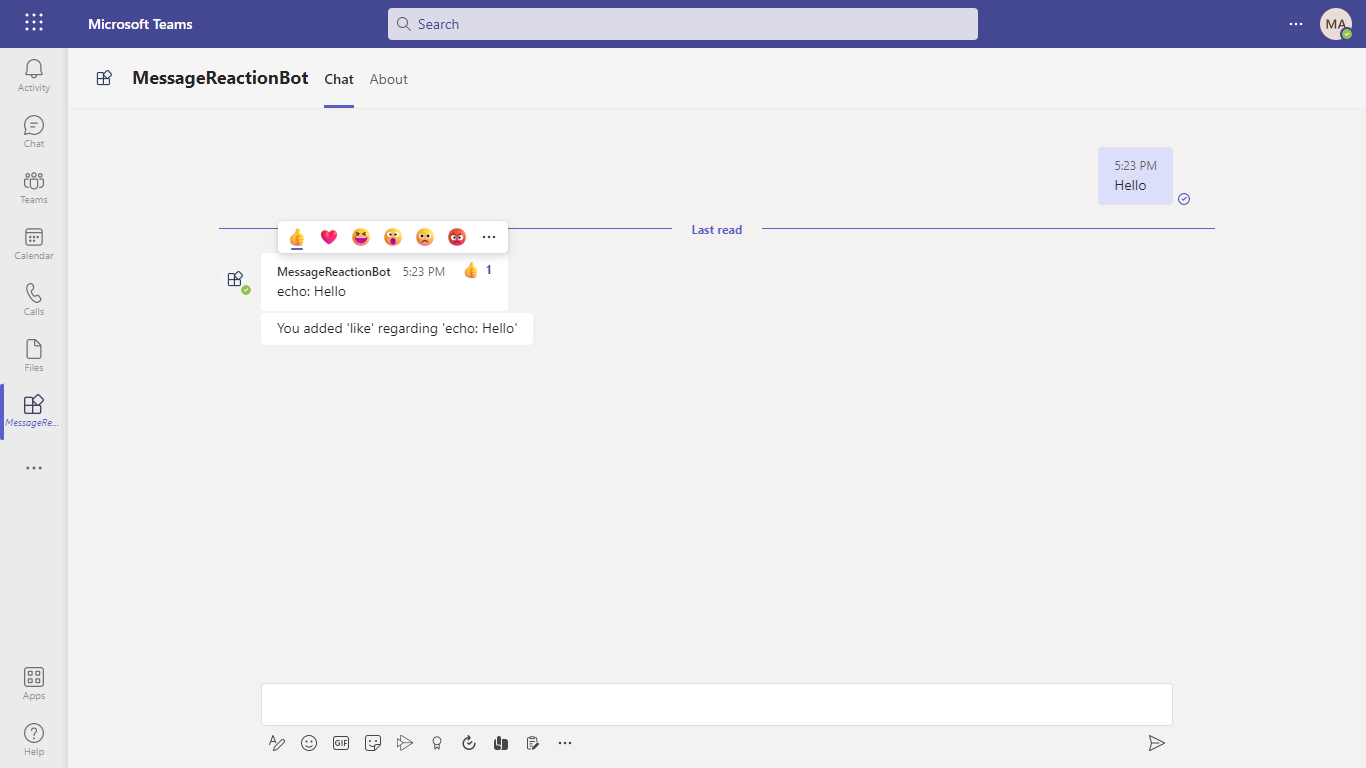Show more apps ellipsis in the sidebar
The image size is (1366, 768).
click(x=34, y=468)
